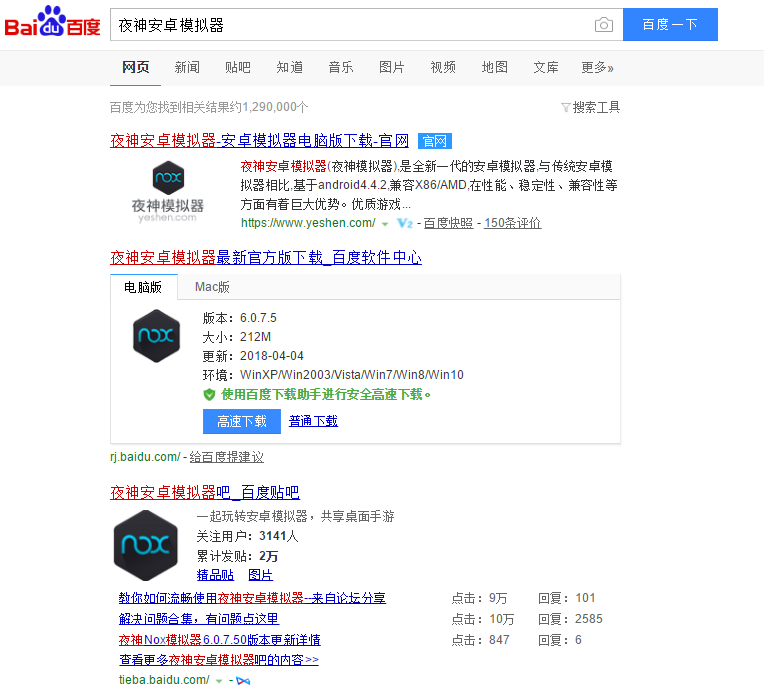Click the version value 6.0.7.5
764x692 pixels.
(x=258, y=318)
